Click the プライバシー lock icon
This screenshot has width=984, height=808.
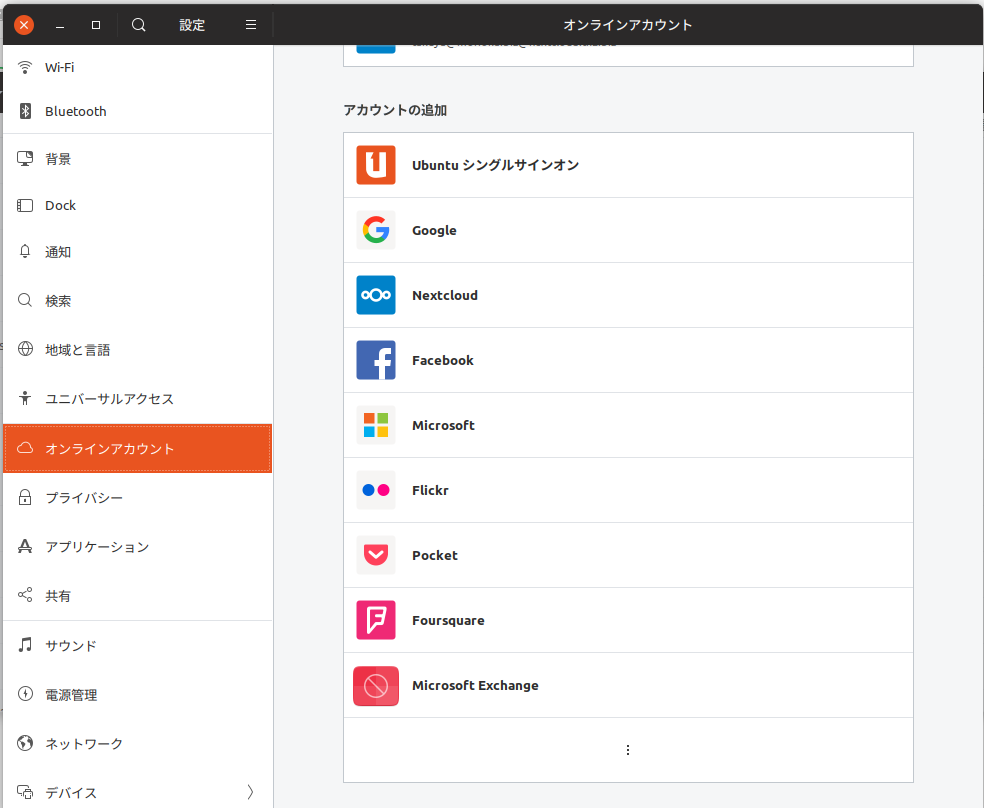pos(25,497)
